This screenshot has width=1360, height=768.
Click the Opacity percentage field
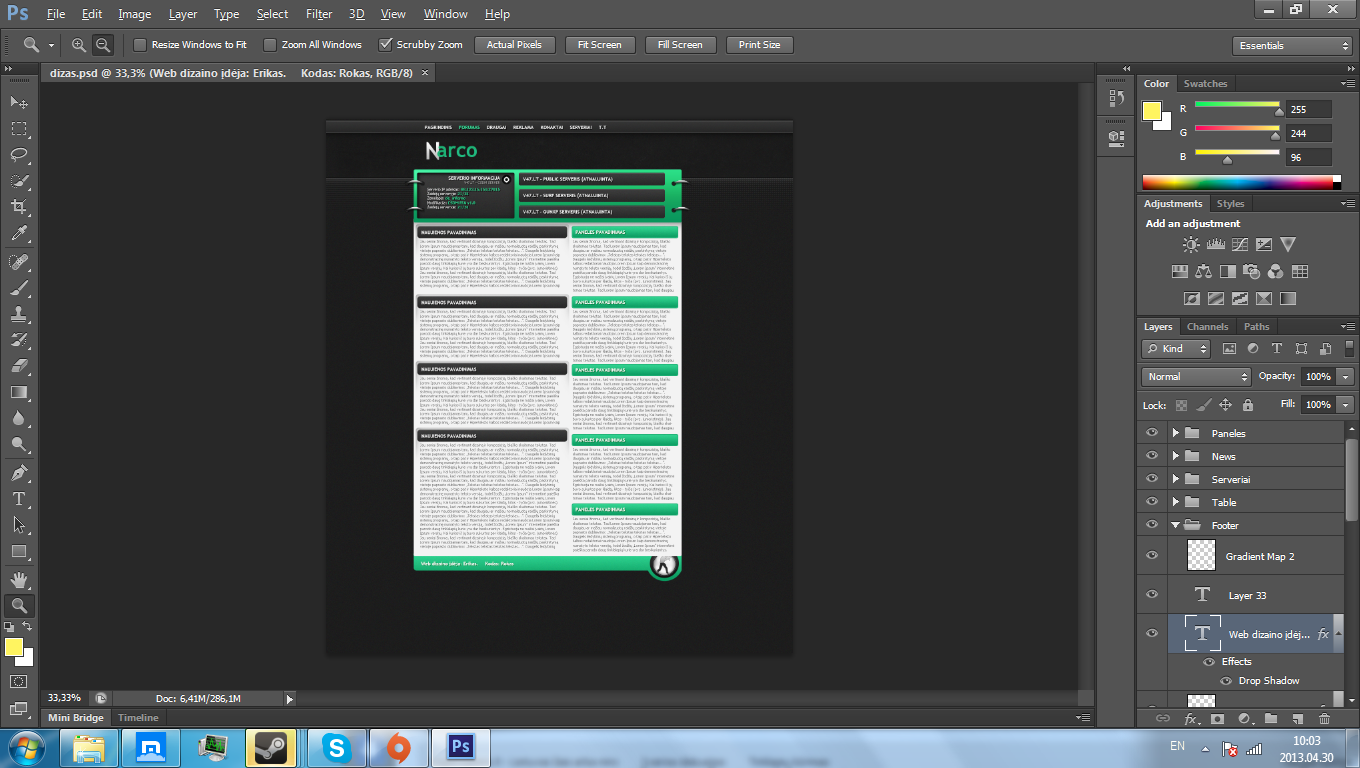[x=1317, y=377]
